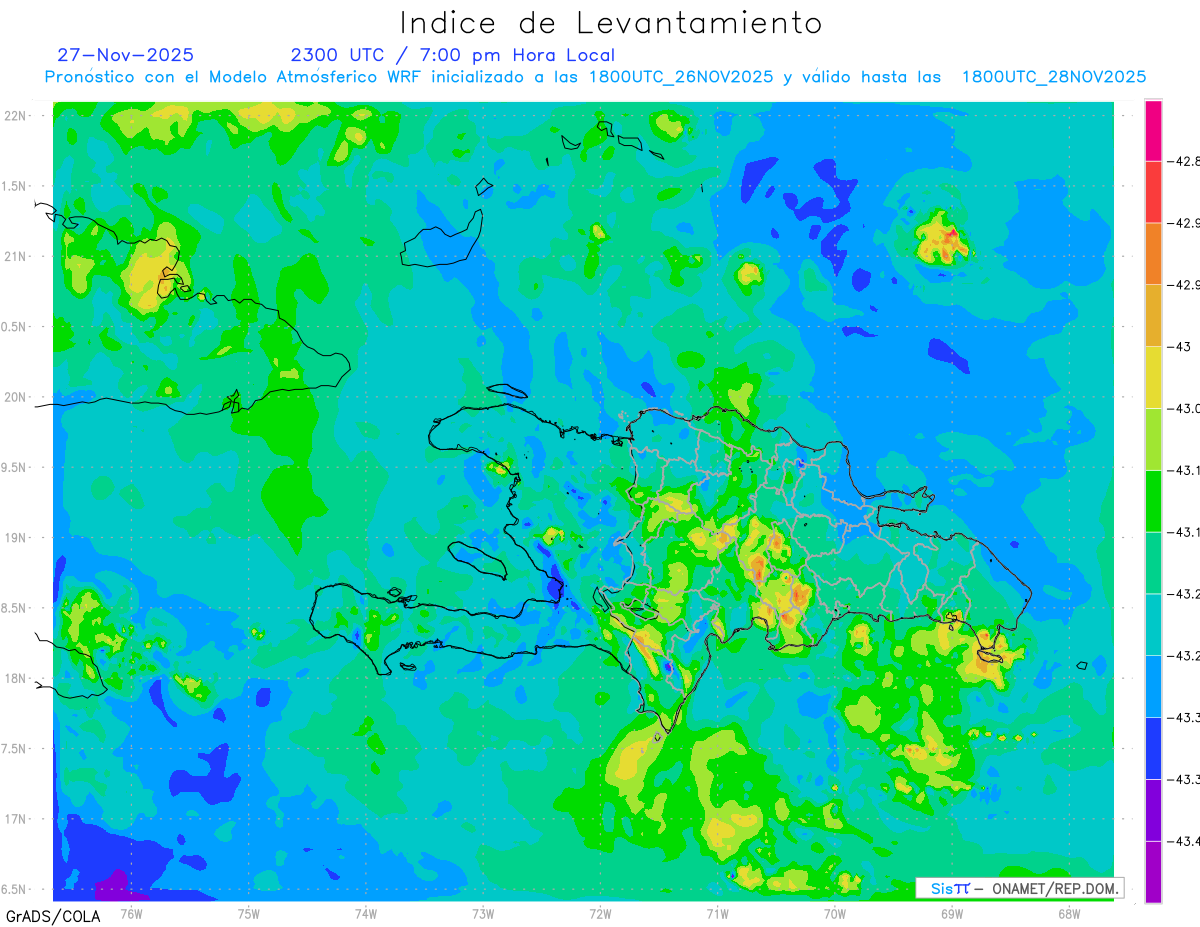
Task: Click the "20N" latitude label
Action: 16,397
